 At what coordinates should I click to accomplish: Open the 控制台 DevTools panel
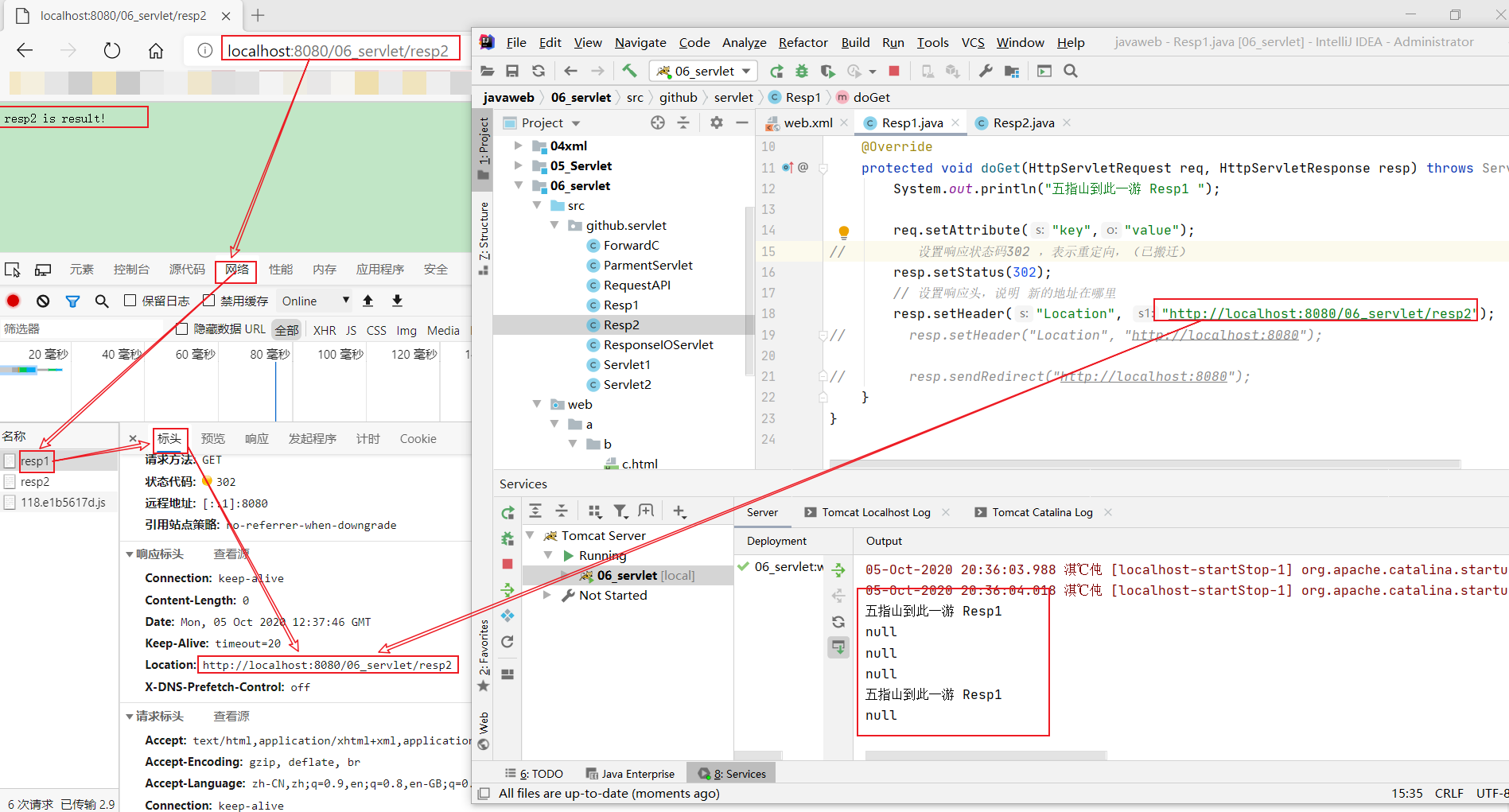pyautogui.click(x=131, y=270)
